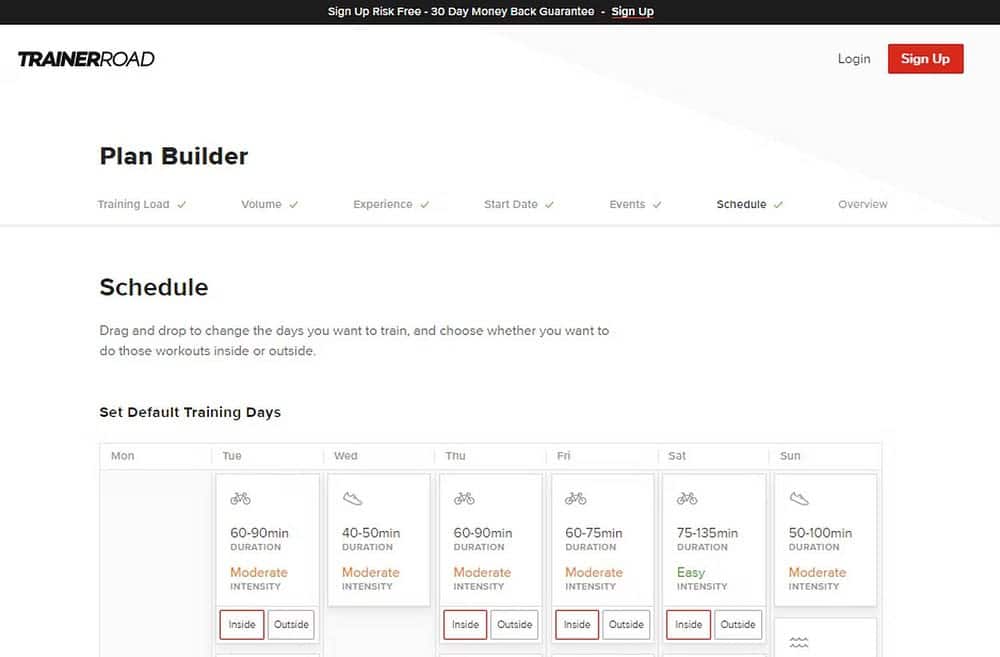Image resolution: width=1000 pixels, height=657 pixels.
Task: Click the bike icon on Tuesday's workout
Action: (x=240, y=498)
